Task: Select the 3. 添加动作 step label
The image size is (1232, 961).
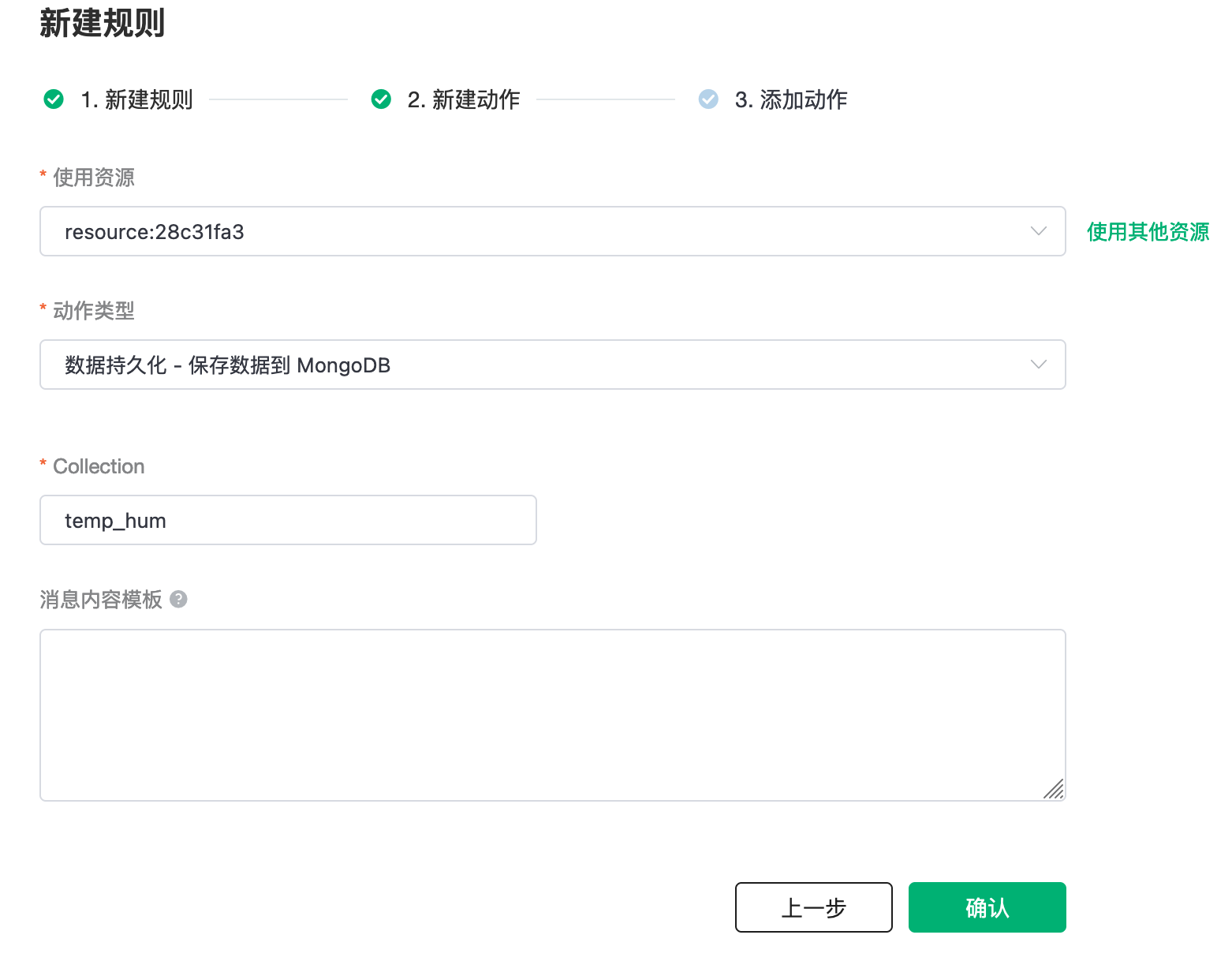Action: pos(791,100)
